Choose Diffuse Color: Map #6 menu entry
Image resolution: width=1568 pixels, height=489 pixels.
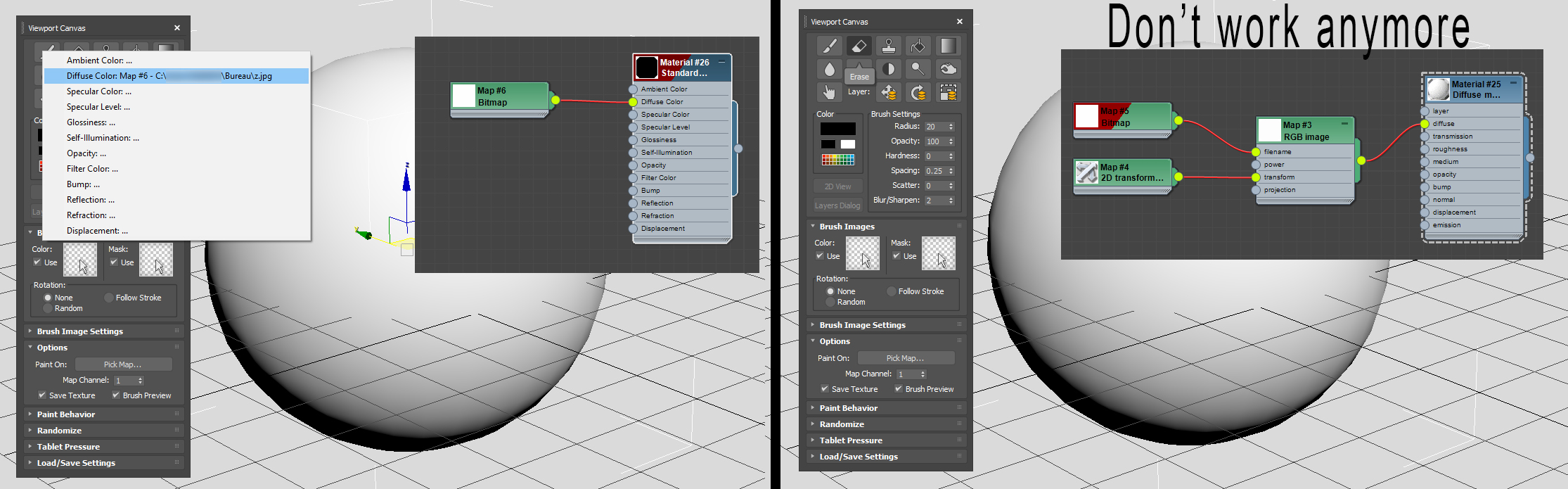(x=176, y=76)
